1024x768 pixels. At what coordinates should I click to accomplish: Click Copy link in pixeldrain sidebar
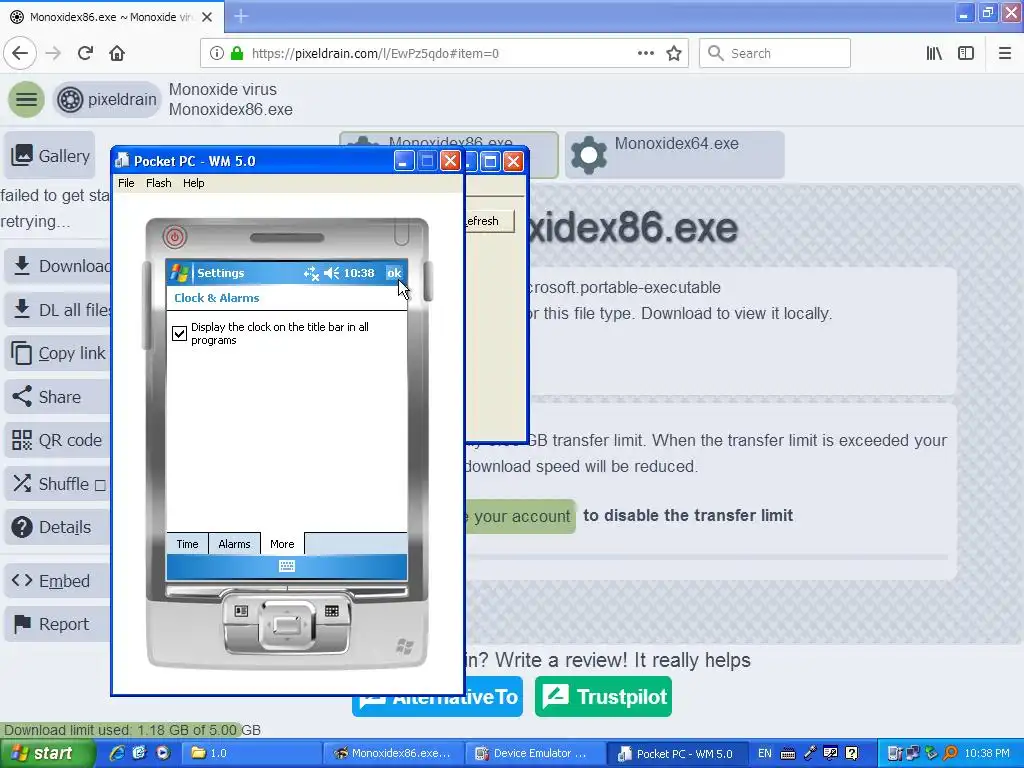(57, 353)
